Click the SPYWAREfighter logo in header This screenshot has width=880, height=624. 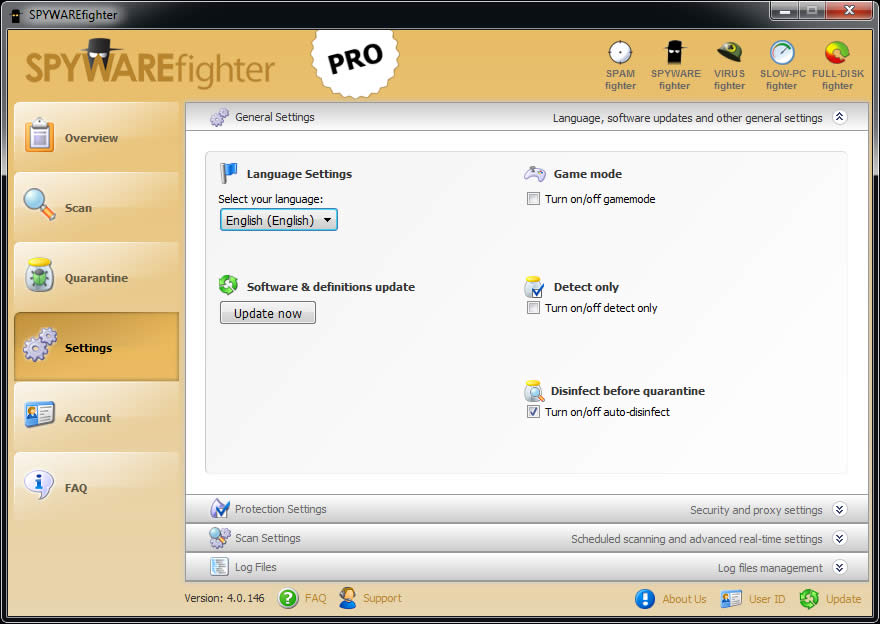pyautogui.click(x=150, y=64)
